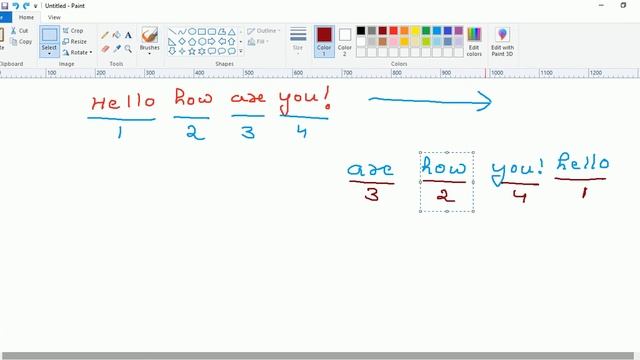Click the Resize button

[x=75, y=42]
